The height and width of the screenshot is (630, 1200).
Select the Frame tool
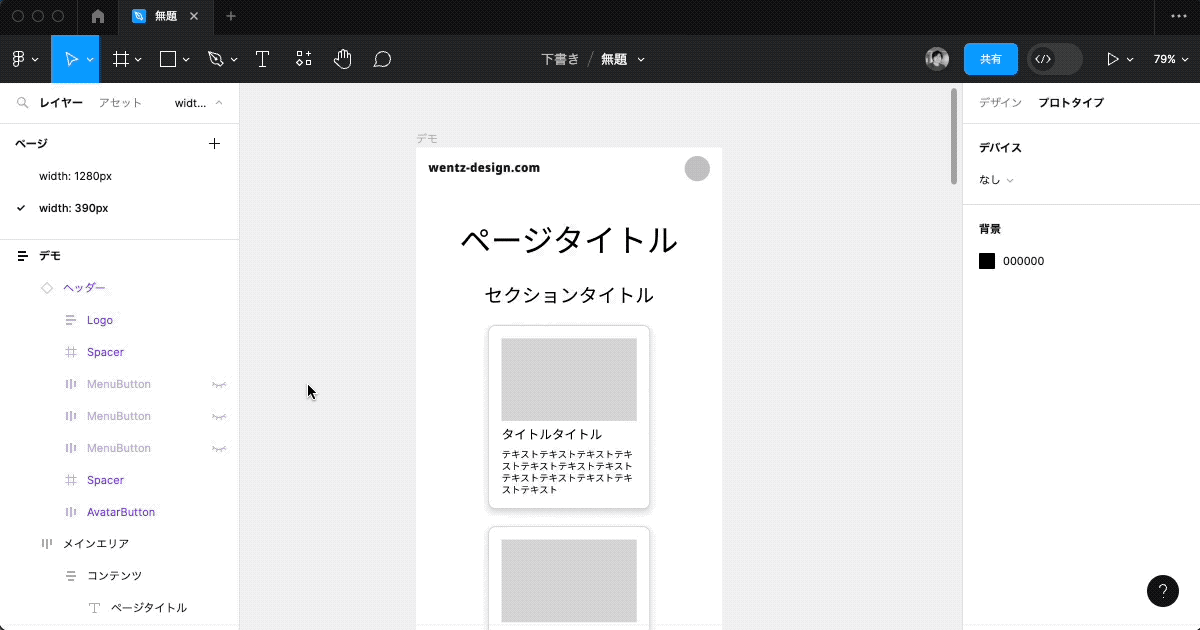120,59
